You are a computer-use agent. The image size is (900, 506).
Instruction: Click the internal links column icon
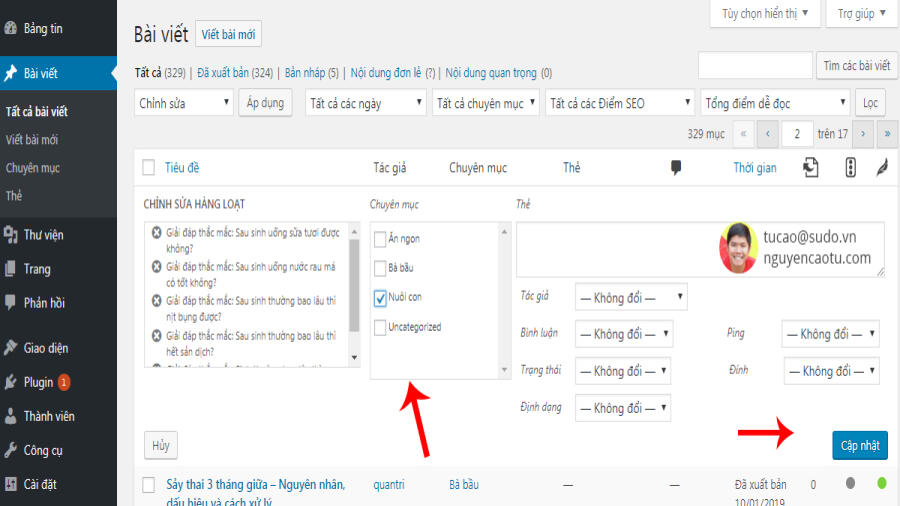(810, 168)
